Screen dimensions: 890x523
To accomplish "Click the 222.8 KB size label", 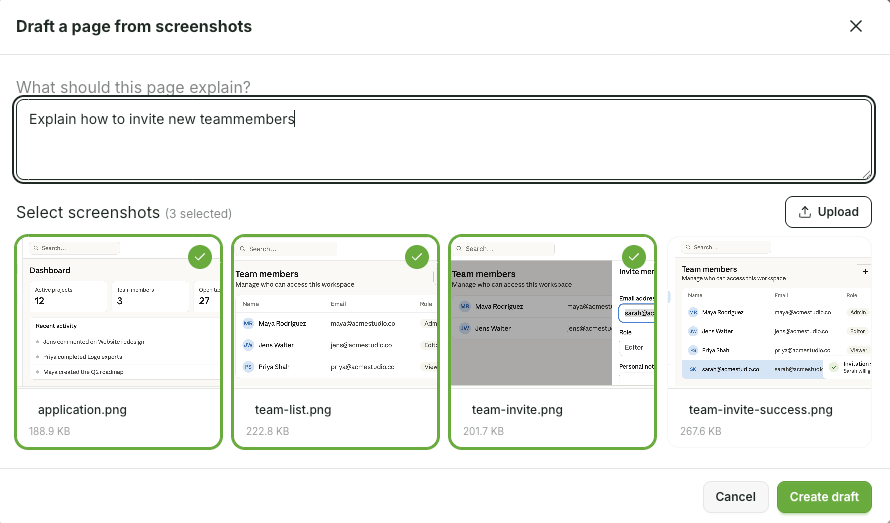I will [267, 431].
